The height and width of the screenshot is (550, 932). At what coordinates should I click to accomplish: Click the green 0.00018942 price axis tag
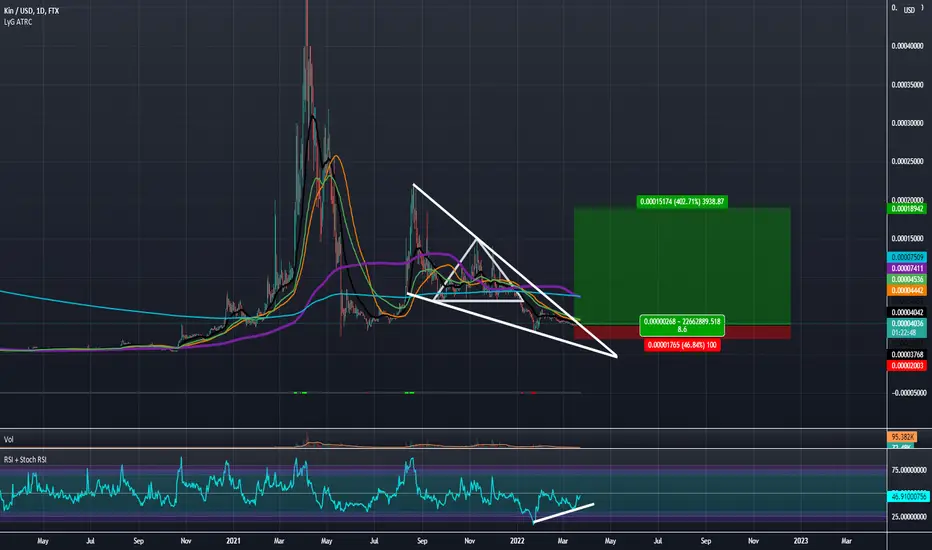(906, 209)
